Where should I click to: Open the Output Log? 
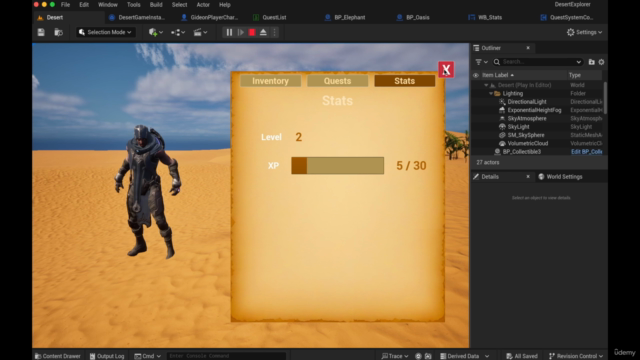point(107,356)
